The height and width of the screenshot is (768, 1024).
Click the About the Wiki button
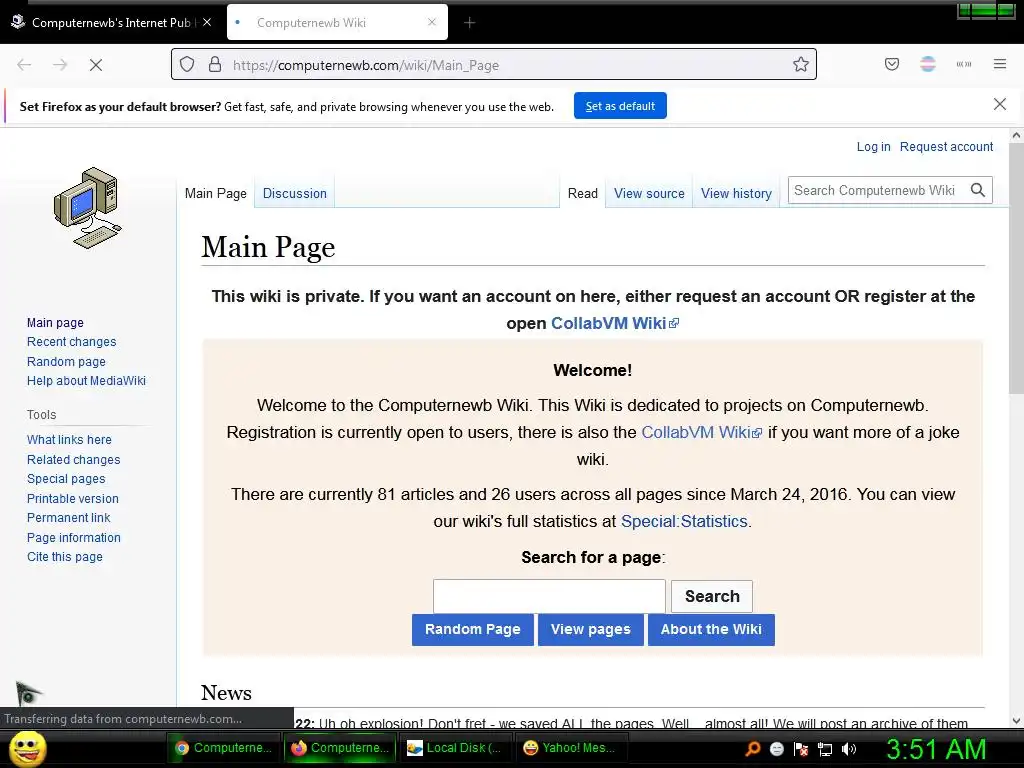tap(711, 630)
